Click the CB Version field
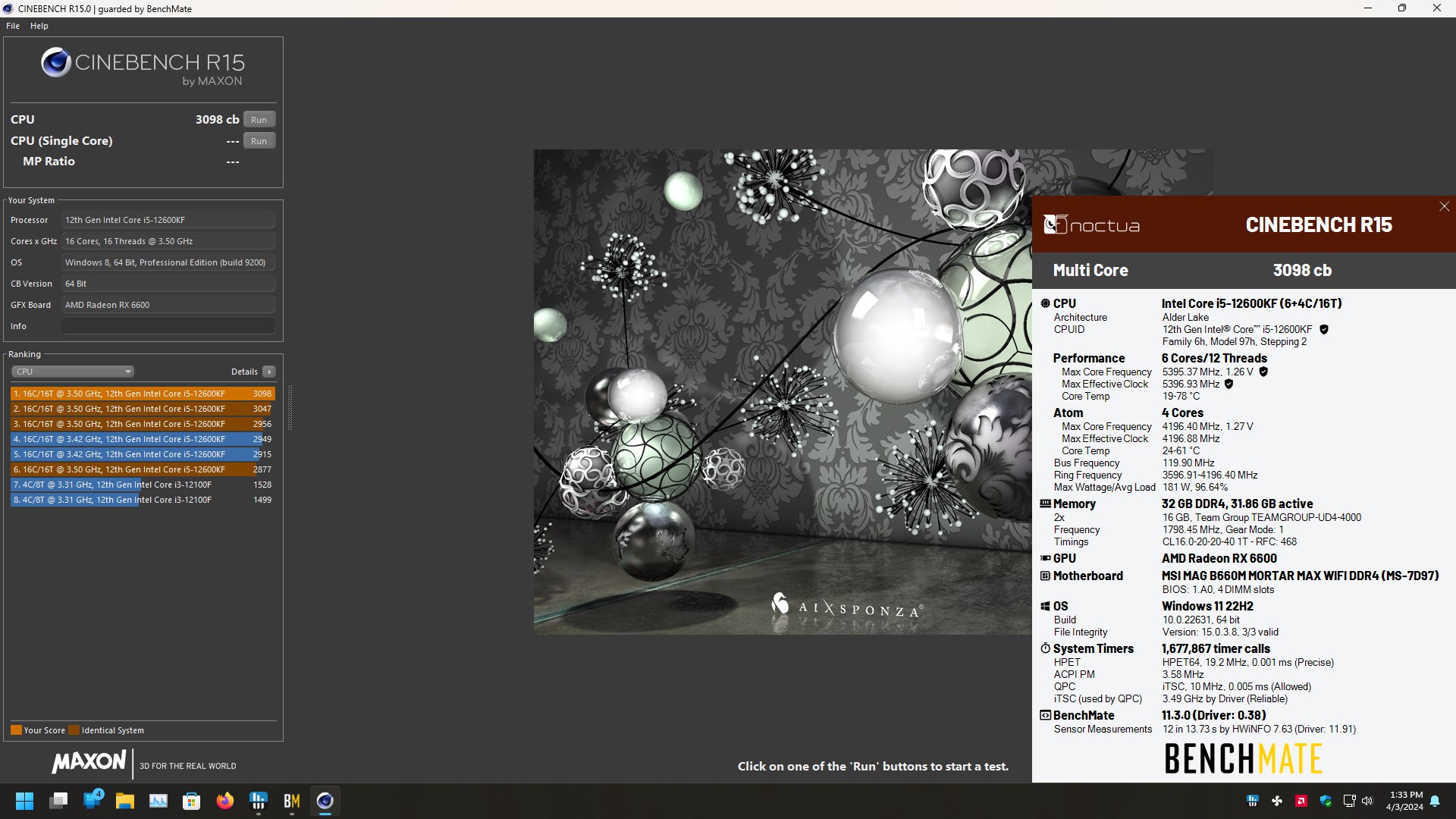The image size is (1456, 819). click(x=168, y=284)
